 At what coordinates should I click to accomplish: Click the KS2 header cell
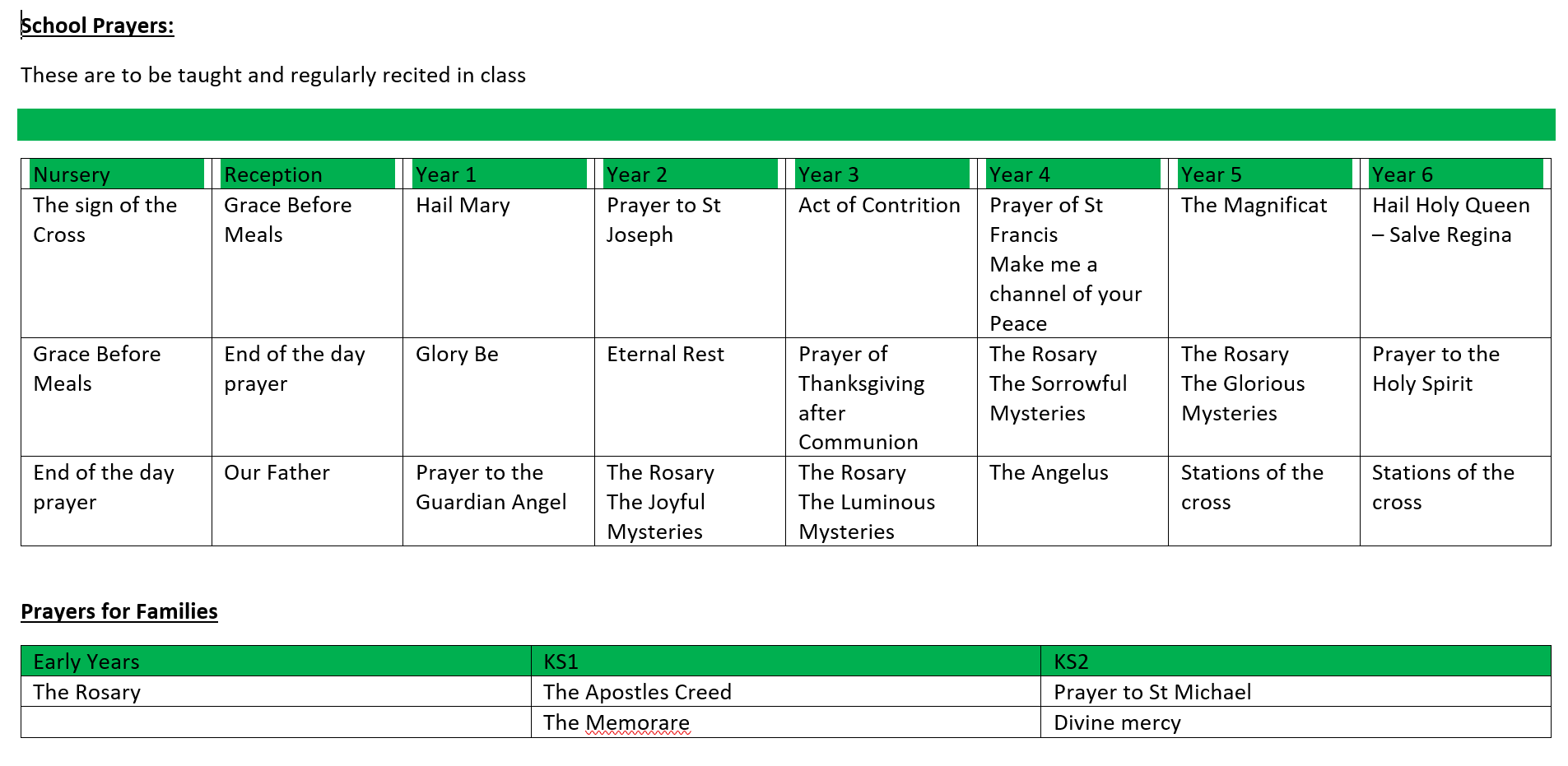click(1296, 662)
